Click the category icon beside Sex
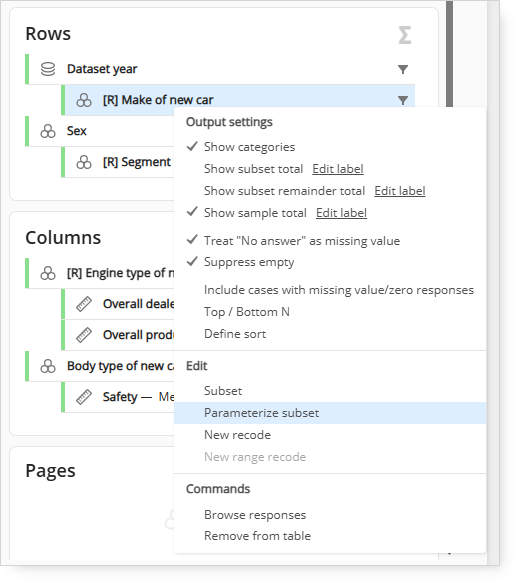The height and width of the screenshot is (581, 515). pyautogui.click(x=48, y=131)
